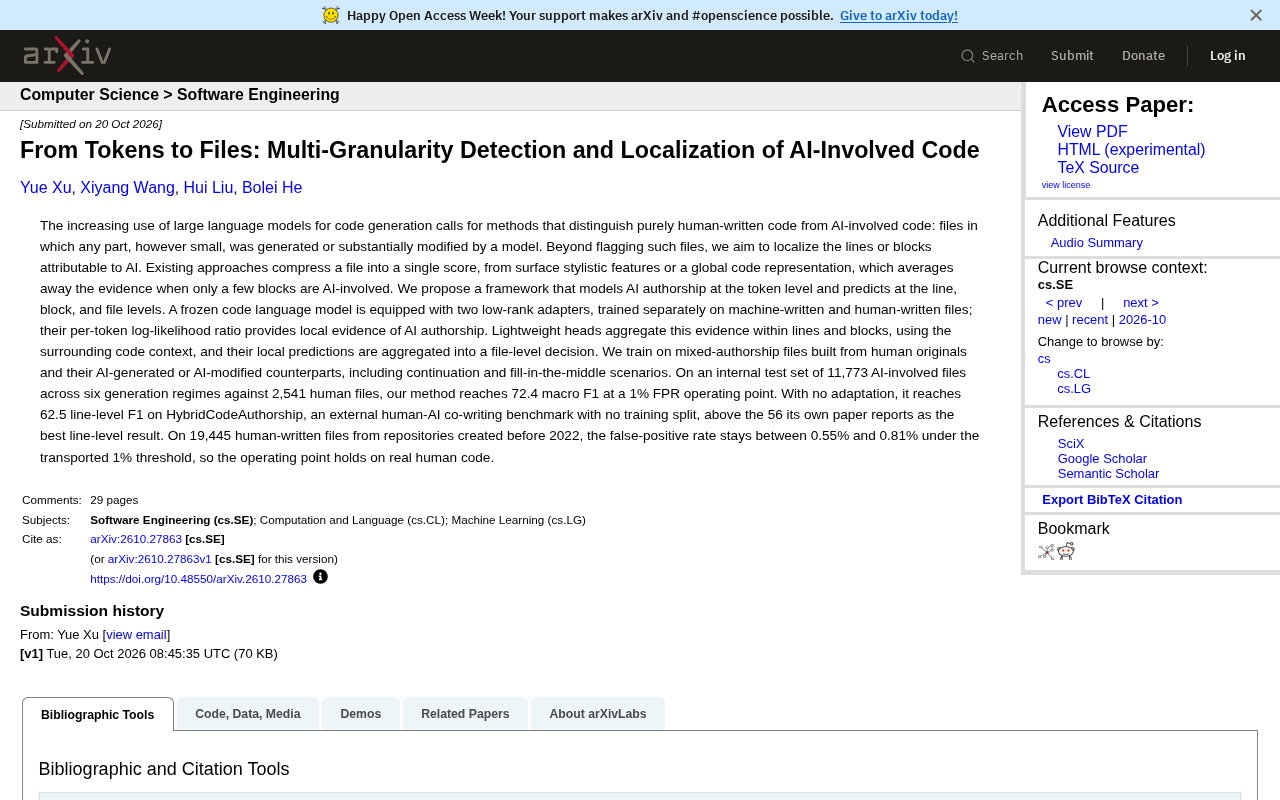Change browse context to cs.LG
This screenshot has height=800, width=1280.
1074,389
